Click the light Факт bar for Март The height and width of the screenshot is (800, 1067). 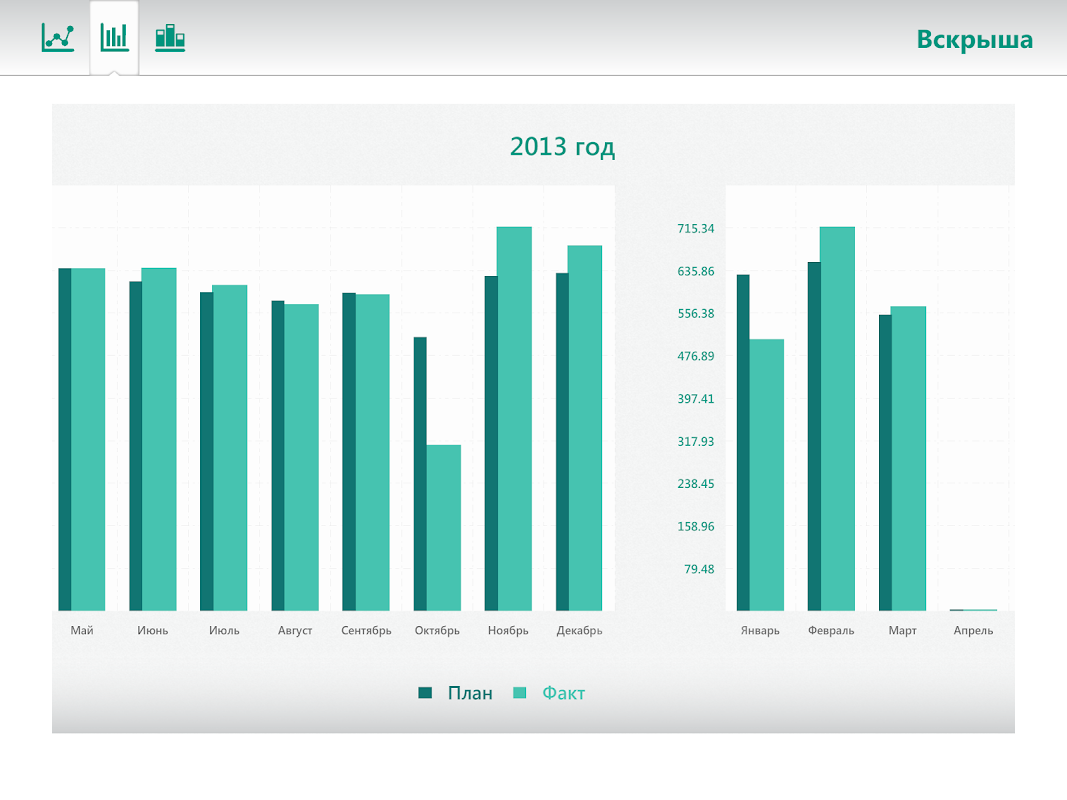(908, 459)
